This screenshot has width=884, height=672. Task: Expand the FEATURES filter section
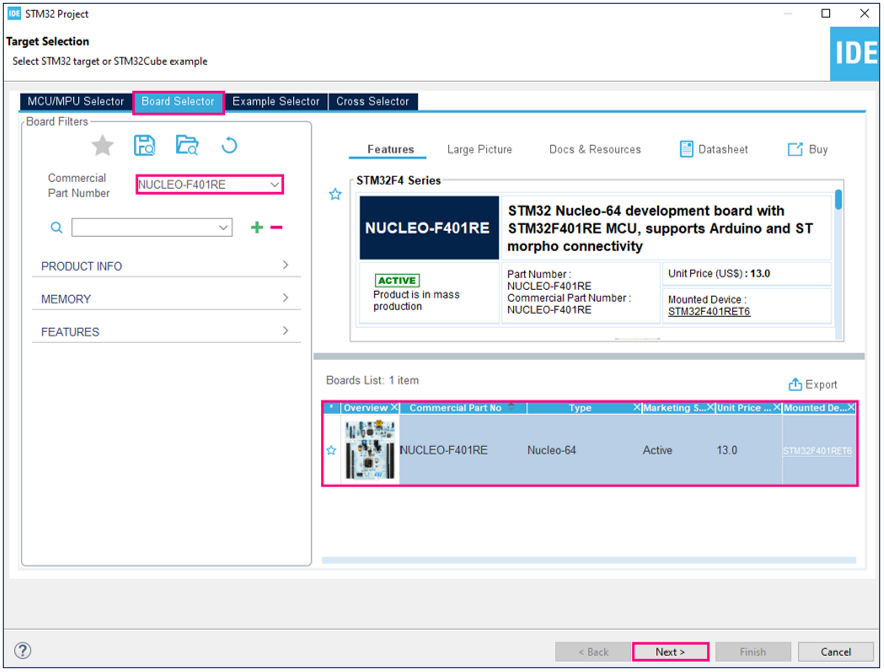tap(166, 331)
